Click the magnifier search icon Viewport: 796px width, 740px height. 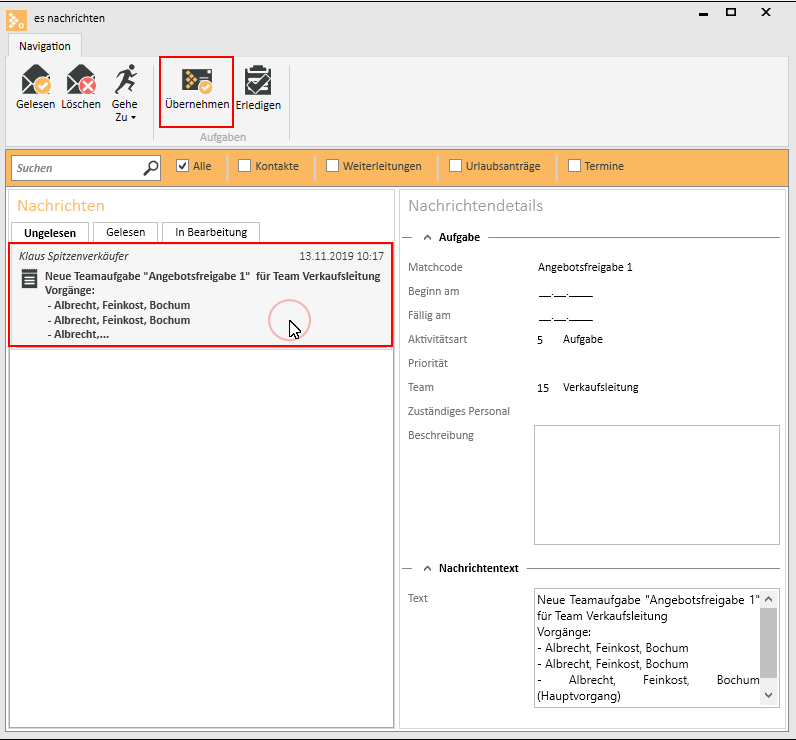(x=151, y=167)
